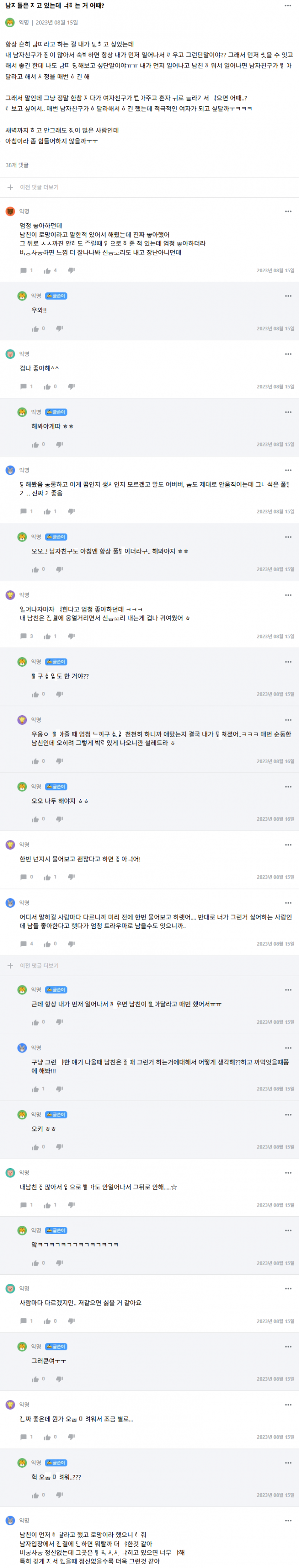Image resolution: width=299 pixels, height=1568 pixels.
Task: Thumbs-down the '헉 오줌 마려워..???' reply
Action: (59, 1495)
